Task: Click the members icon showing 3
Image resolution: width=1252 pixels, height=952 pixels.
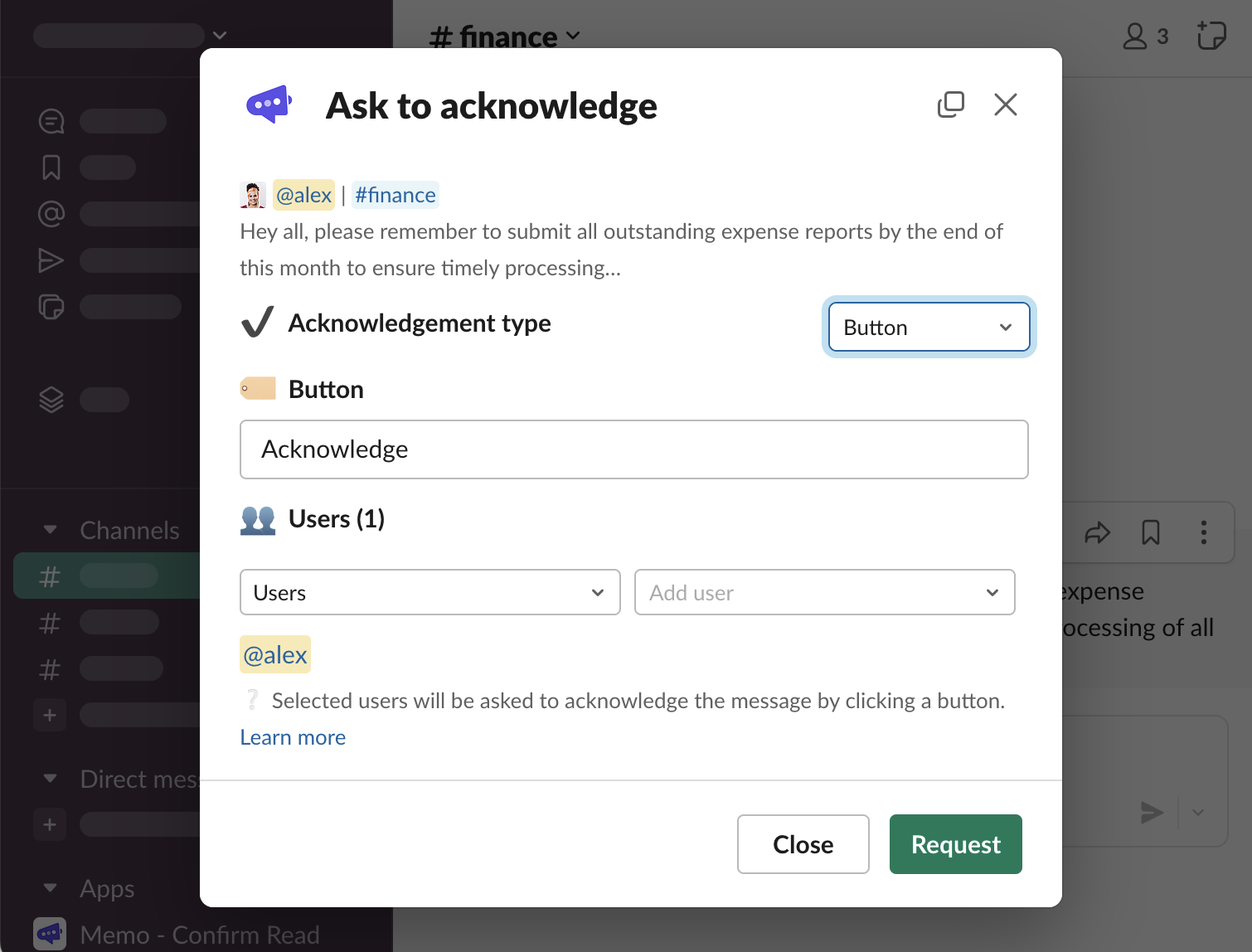Action: pos(1145,36)
